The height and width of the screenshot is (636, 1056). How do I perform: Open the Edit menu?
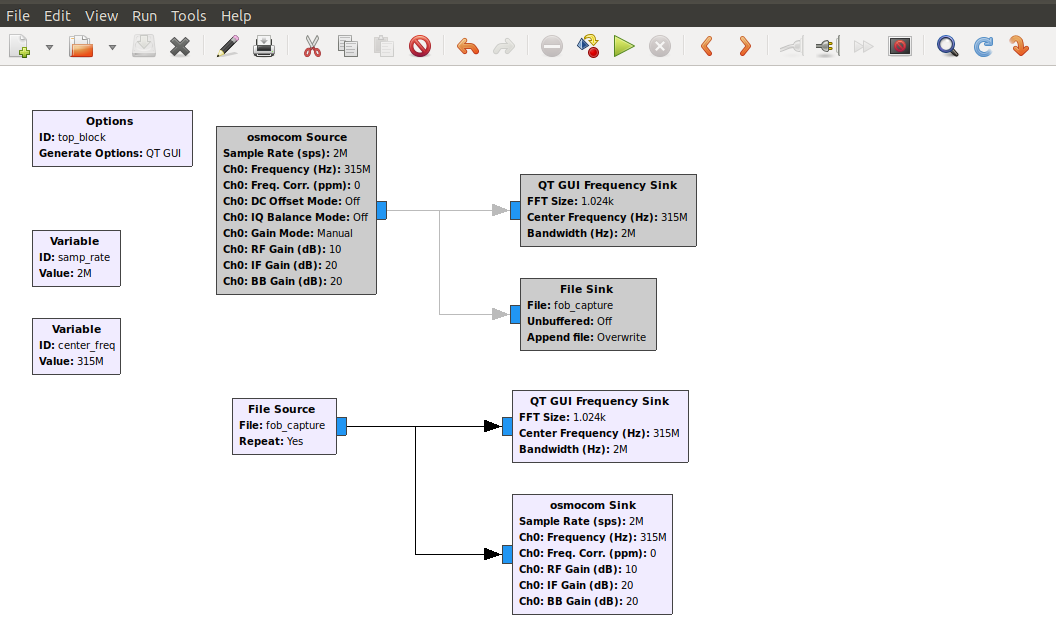coord(57,15)
